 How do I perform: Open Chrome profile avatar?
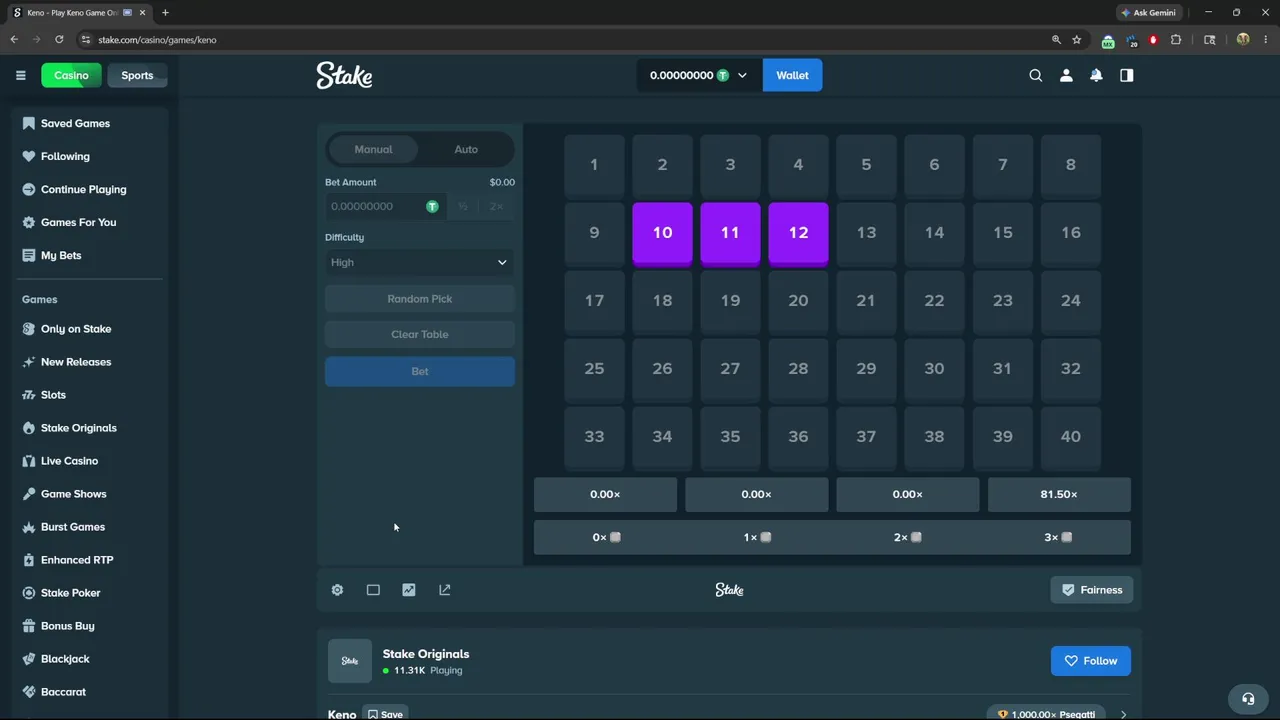[x=1243, y=40]
